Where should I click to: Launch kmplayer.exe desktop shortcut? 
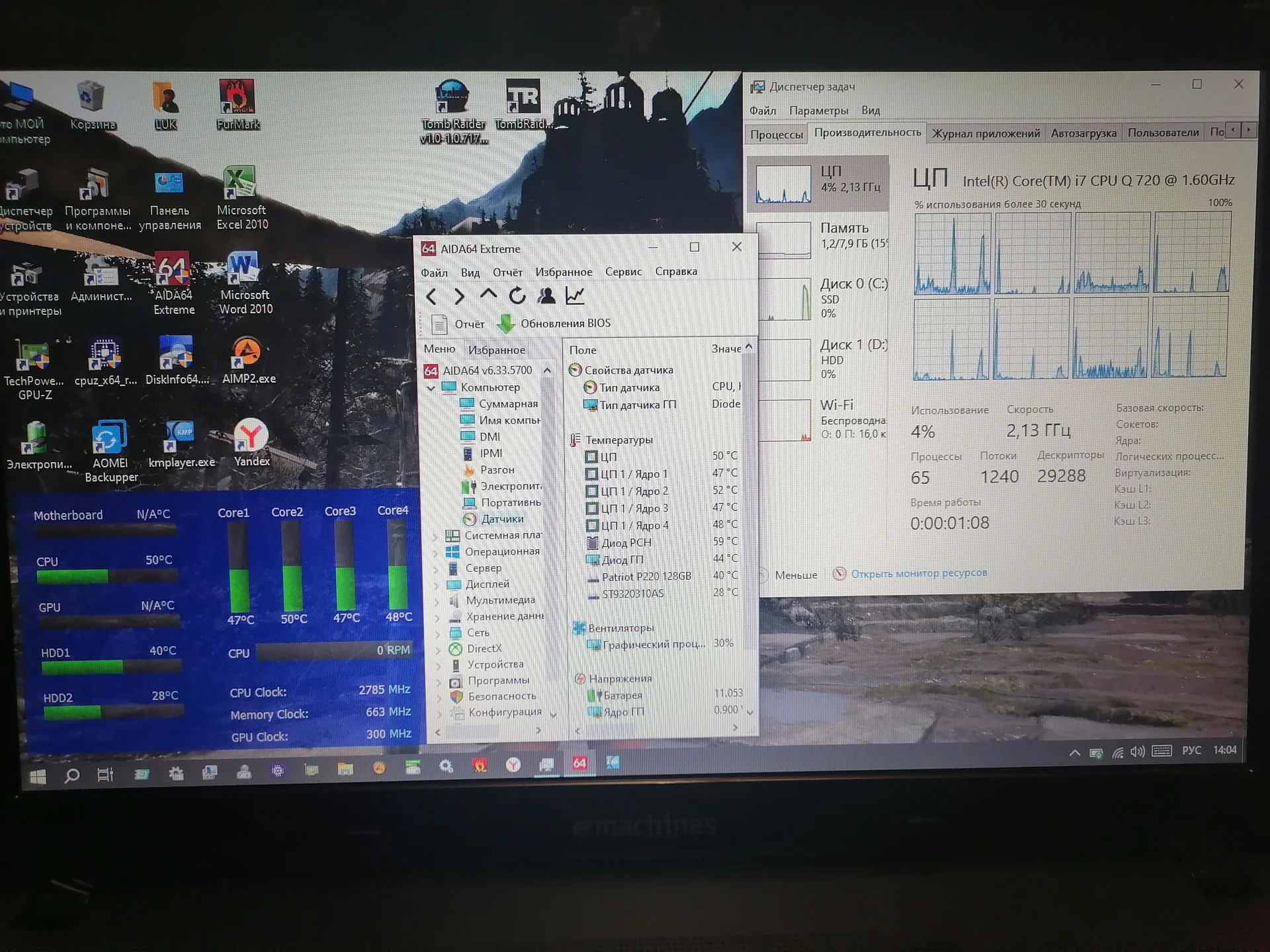tap(181, 444)
